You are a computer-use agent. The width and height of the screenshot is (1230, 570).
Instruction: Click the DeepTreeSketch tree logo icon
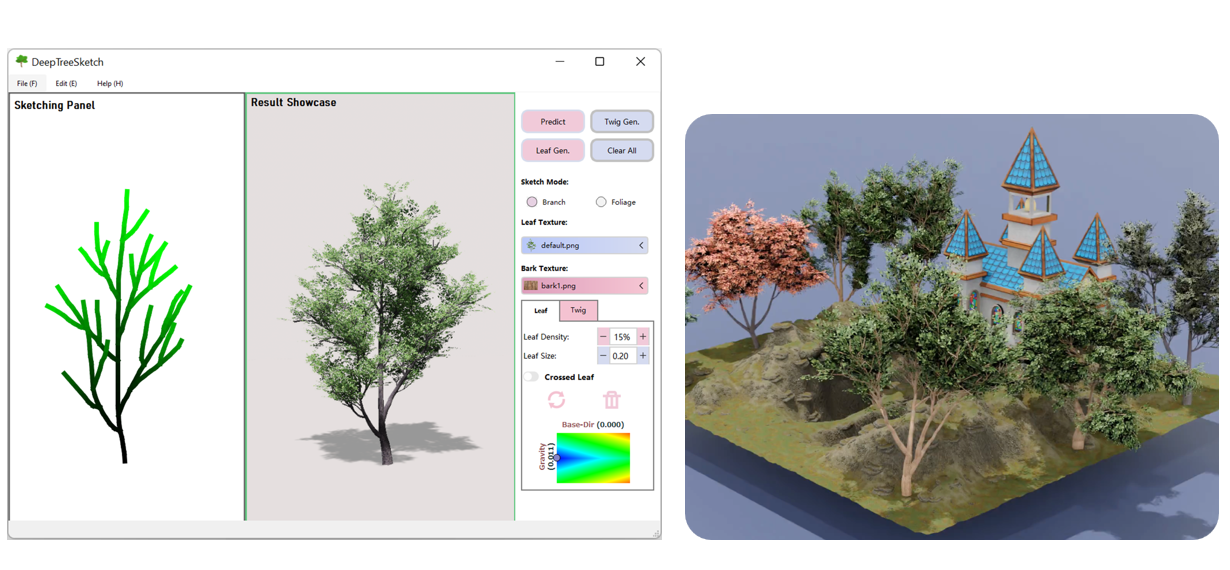(21, 62)
